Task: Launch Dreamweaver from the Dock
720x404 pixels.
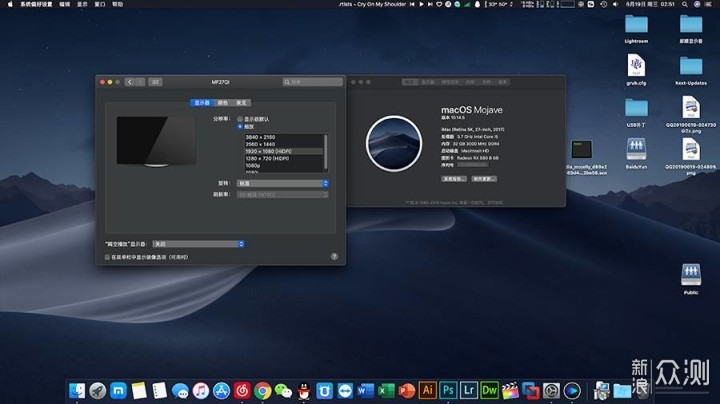Action: pos(490,390)
